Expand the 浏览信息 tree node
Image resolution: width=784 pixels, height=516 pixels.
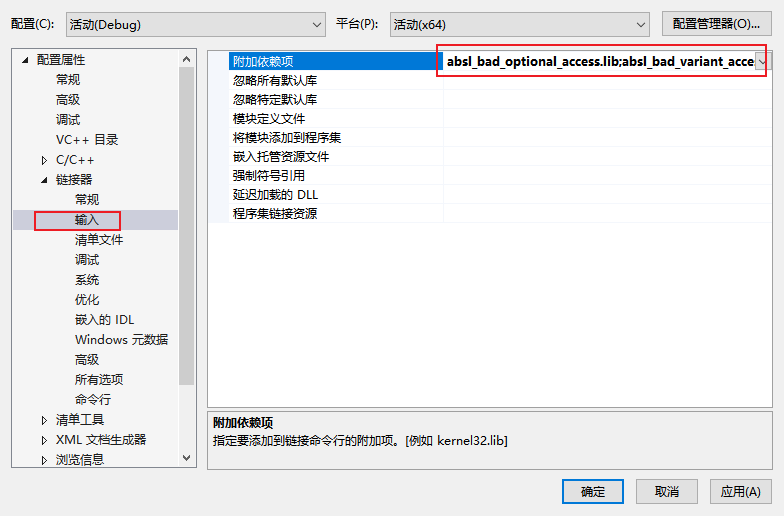[x=44, y=460]
